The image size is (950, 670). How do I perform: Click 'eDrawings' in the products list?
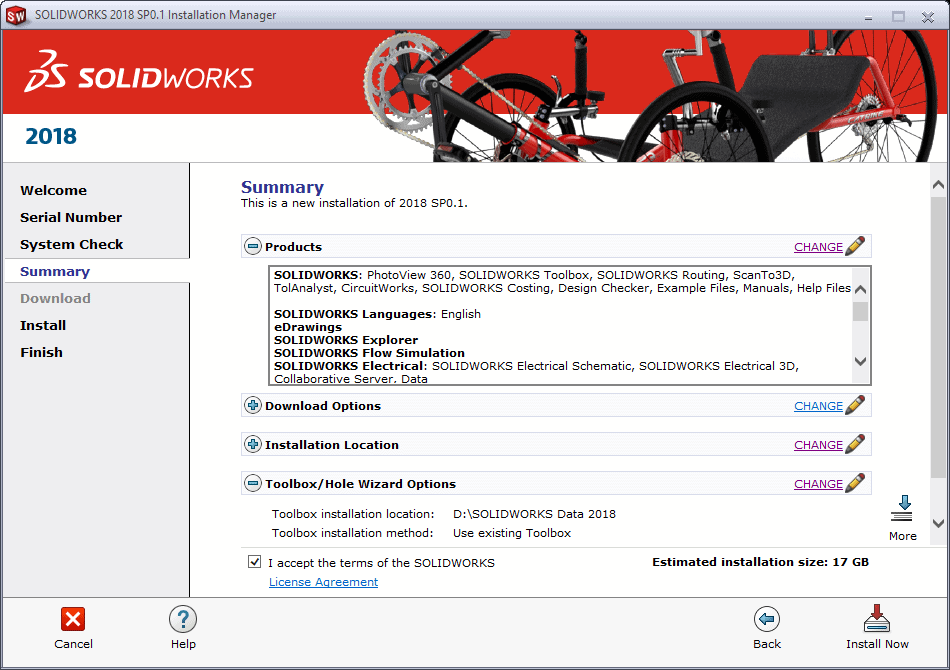308,327
